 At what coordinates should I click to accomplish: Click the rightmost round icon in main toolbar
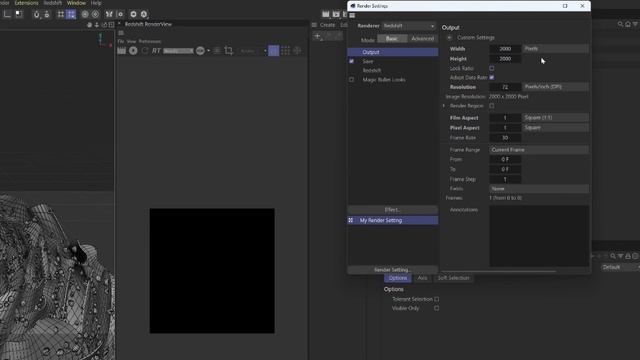pyautogui.click(x=144, y=14)
